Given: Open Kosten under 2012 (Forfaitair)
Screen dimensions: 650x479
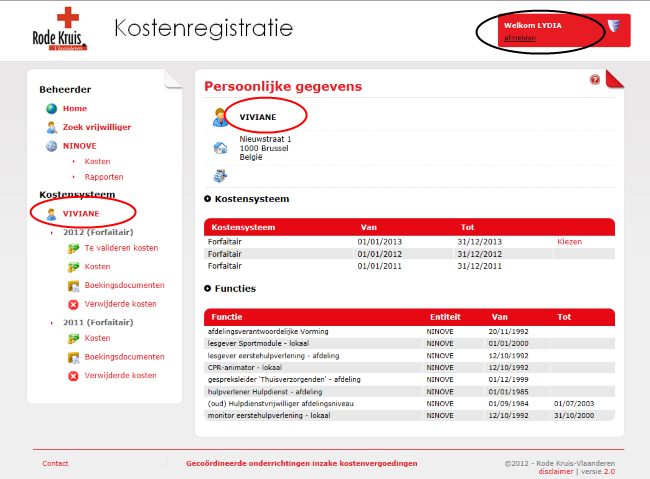Looking at the screenshot, I should [97, 267].
